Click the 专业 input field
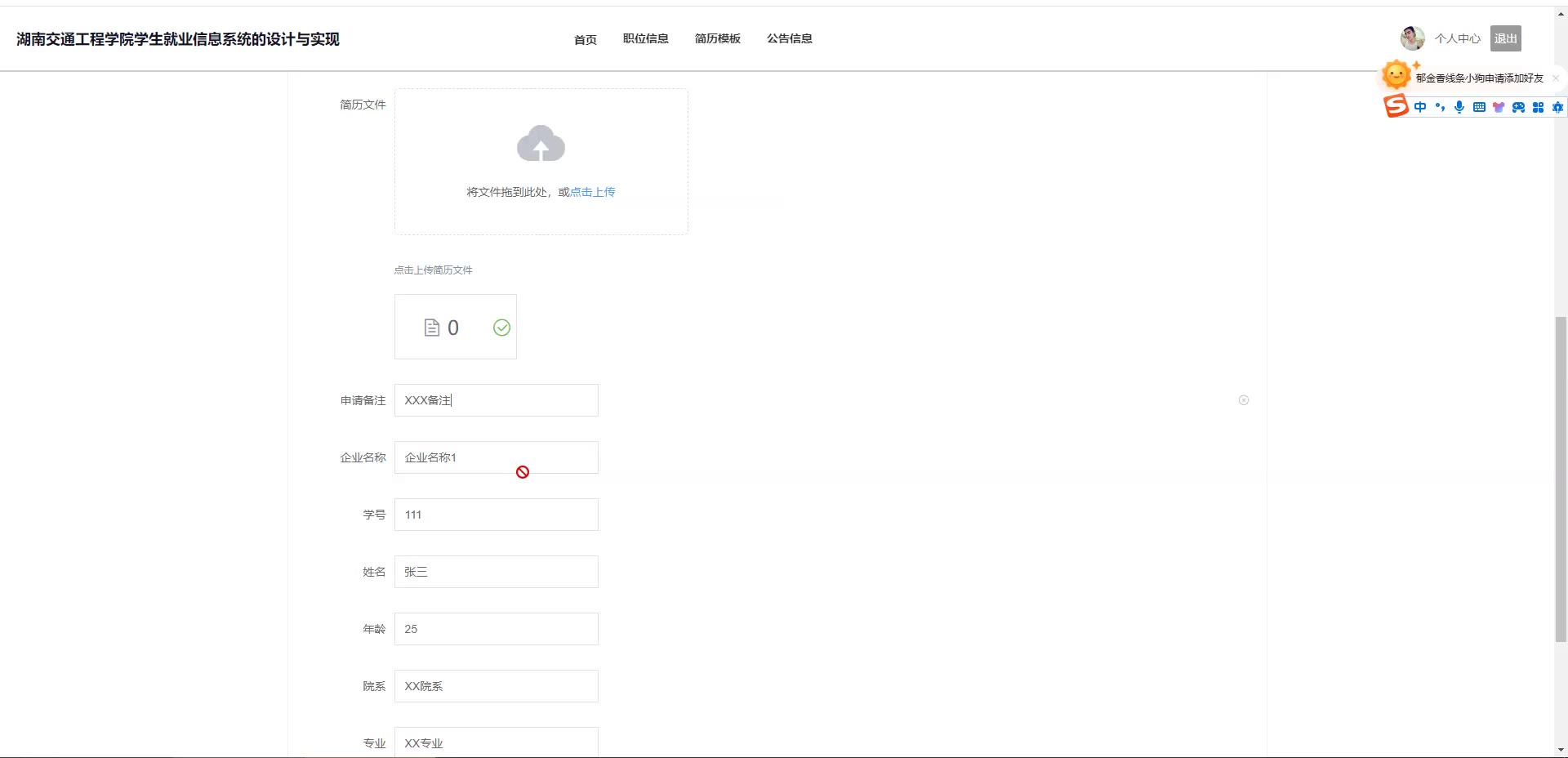The width and height of the screenshot is (1568, 758). tap(497, 742)
